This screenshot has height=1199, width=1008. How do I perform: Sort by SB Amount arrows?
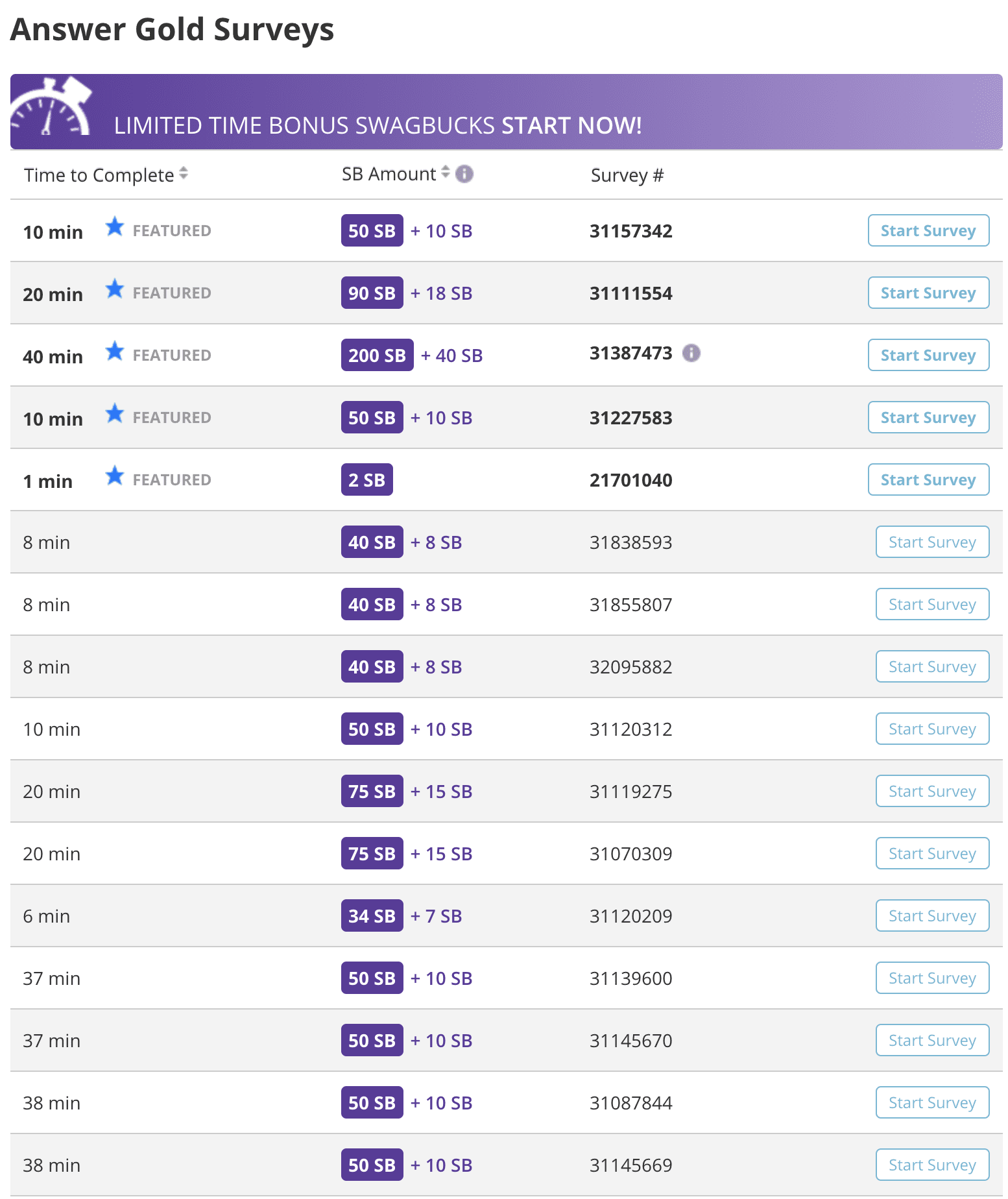446,172
